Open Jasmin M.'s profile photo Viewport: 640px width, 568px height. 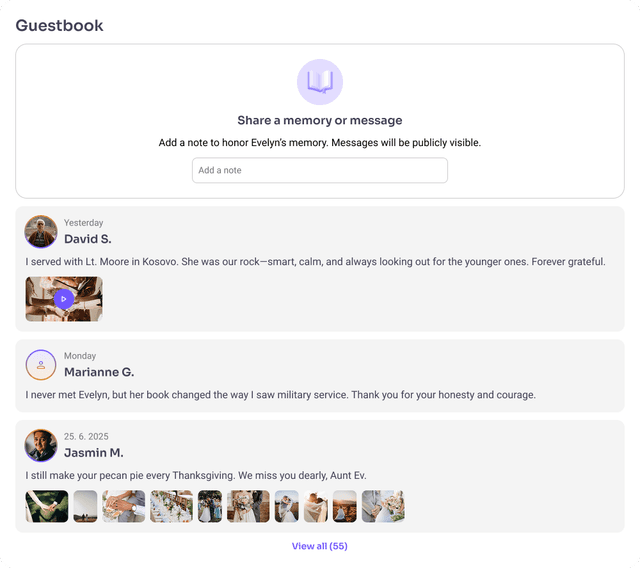point(41,445)
